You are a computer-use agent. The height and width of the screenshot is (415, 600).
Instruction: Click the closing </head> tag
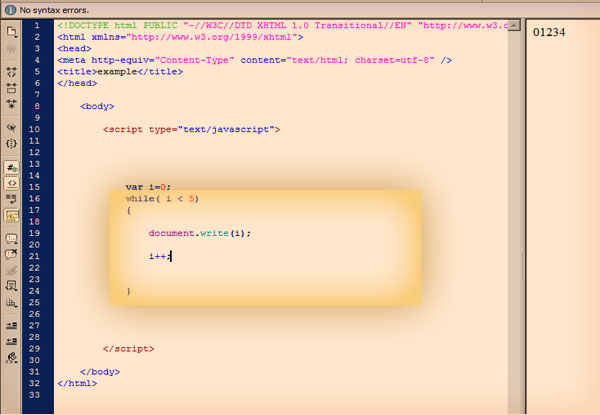(x=77, y=83)
